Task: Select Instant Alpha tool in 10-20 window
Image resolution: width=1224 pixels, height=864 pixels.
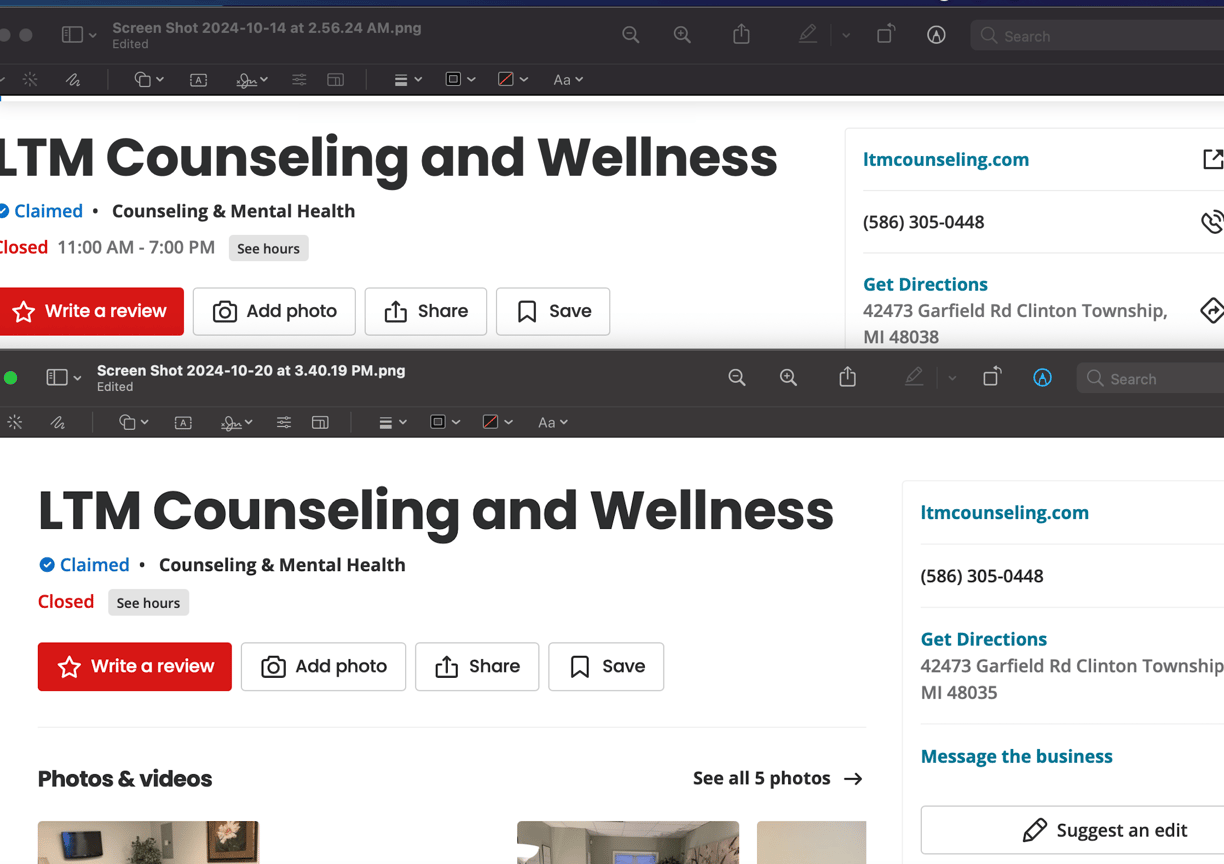Action: [15, 423]
